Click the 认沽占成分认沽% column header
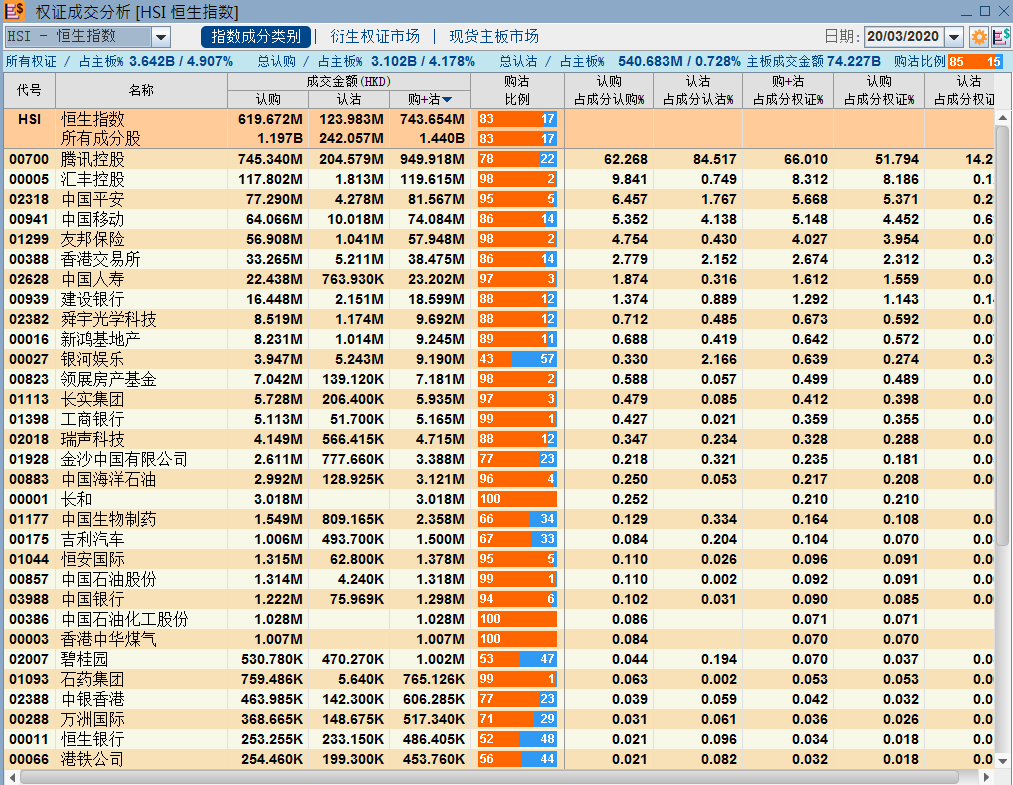 pyautogui.click(x=698, y=90)
